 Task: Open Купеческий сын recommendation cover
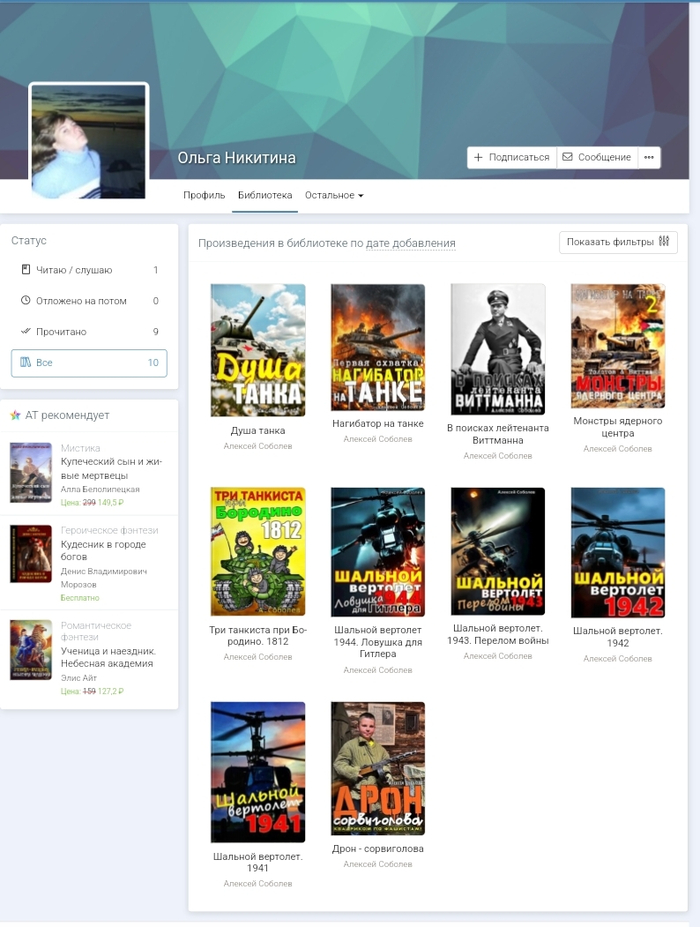[30, 472]
